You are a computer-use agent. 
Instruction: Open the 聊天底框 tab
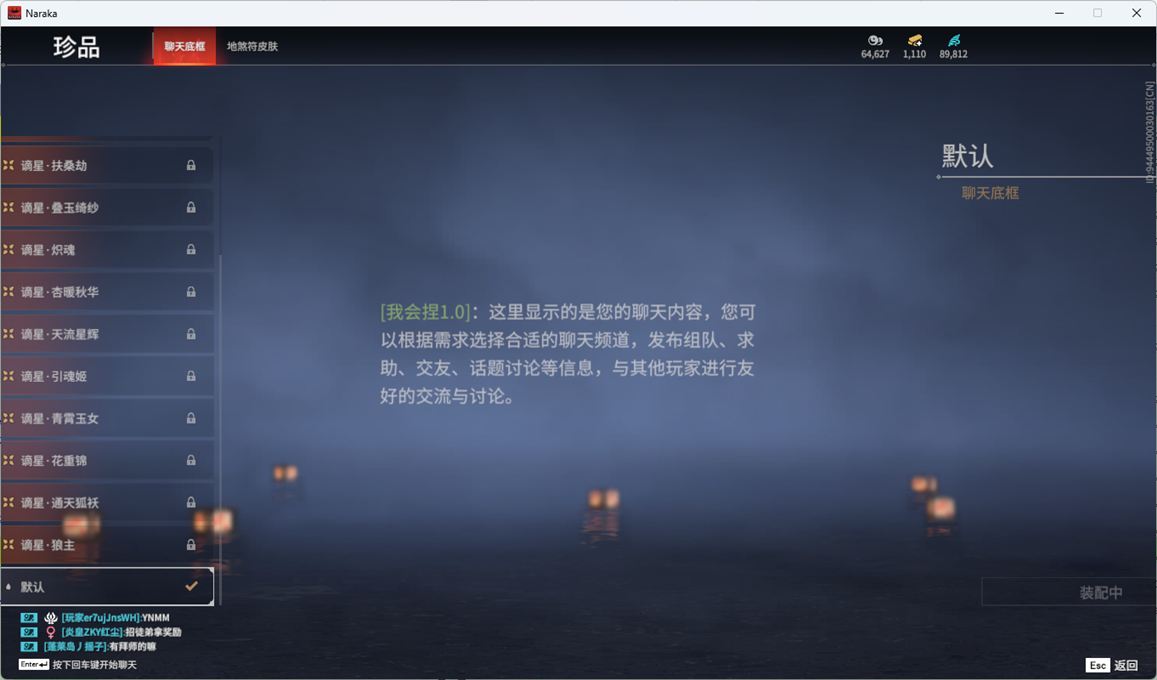pos(184,46)
